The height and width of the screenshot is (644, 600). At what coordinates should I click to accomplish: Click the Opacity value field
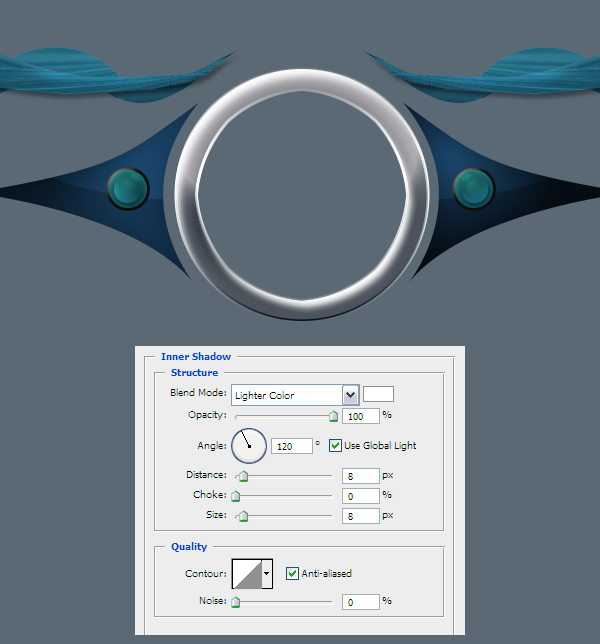361,416
